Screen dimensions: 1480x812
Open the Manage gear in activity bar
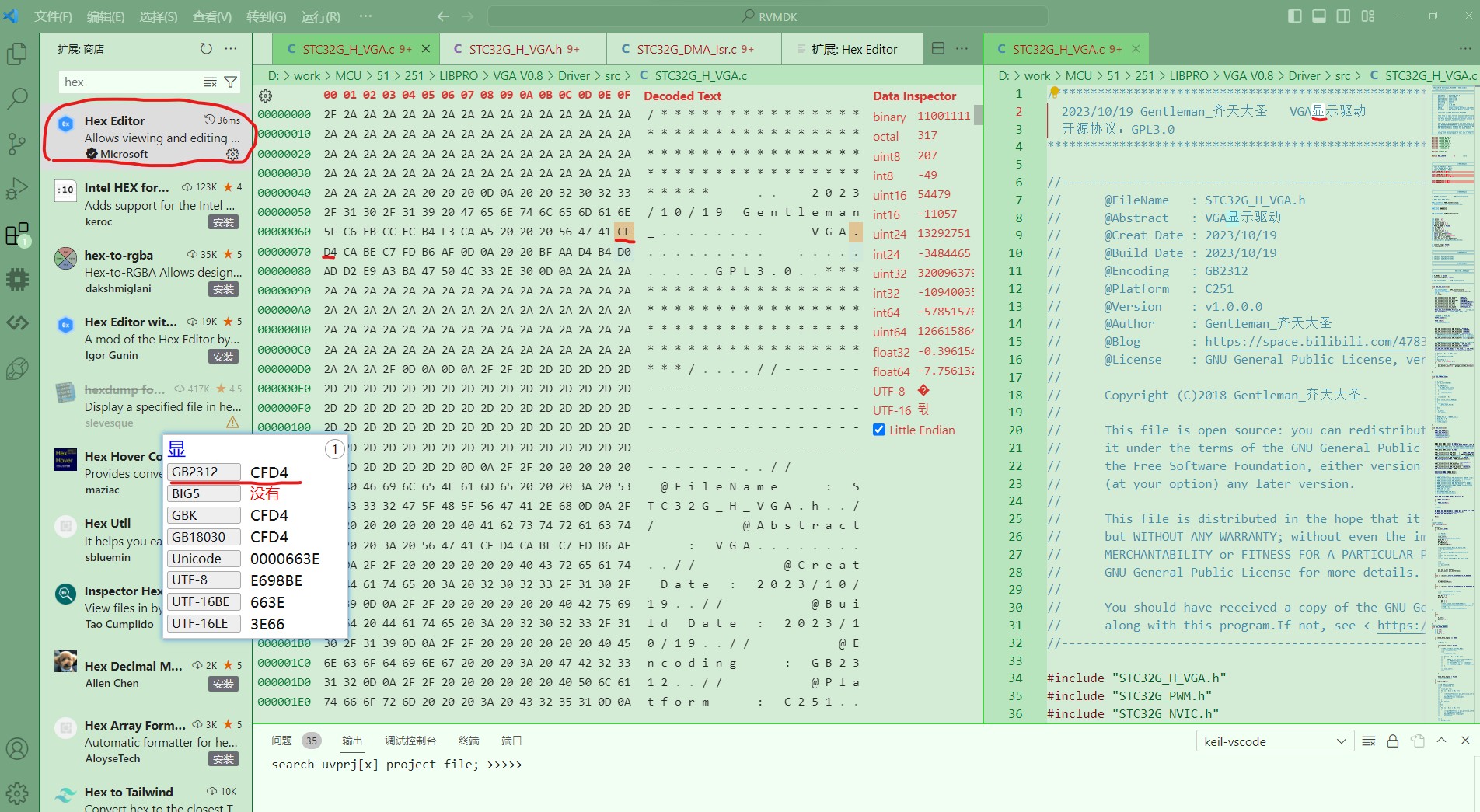(17, 793)
